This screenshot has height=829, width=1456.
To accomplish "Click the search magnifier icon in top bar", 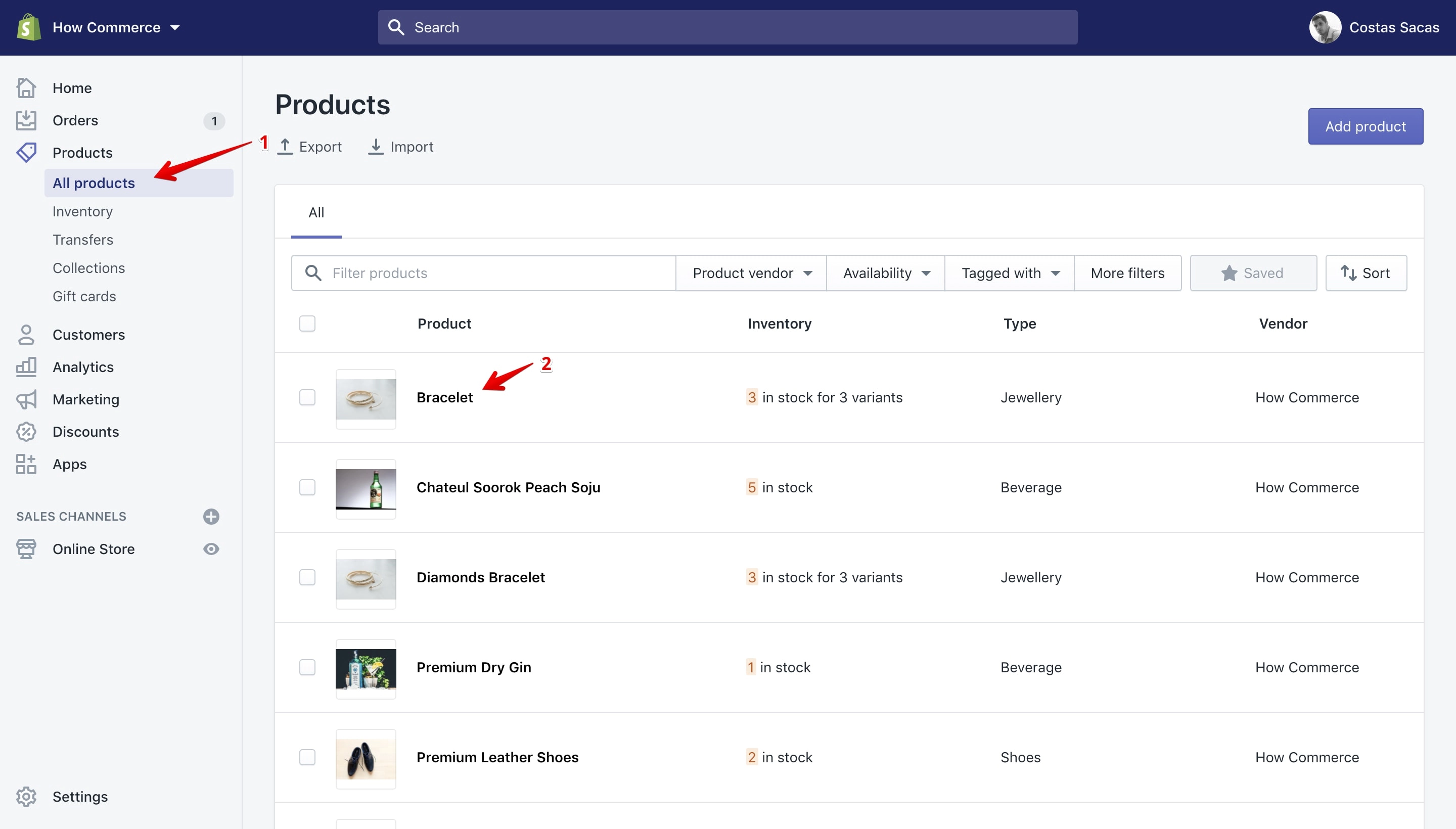I will (x=396, y=27).
